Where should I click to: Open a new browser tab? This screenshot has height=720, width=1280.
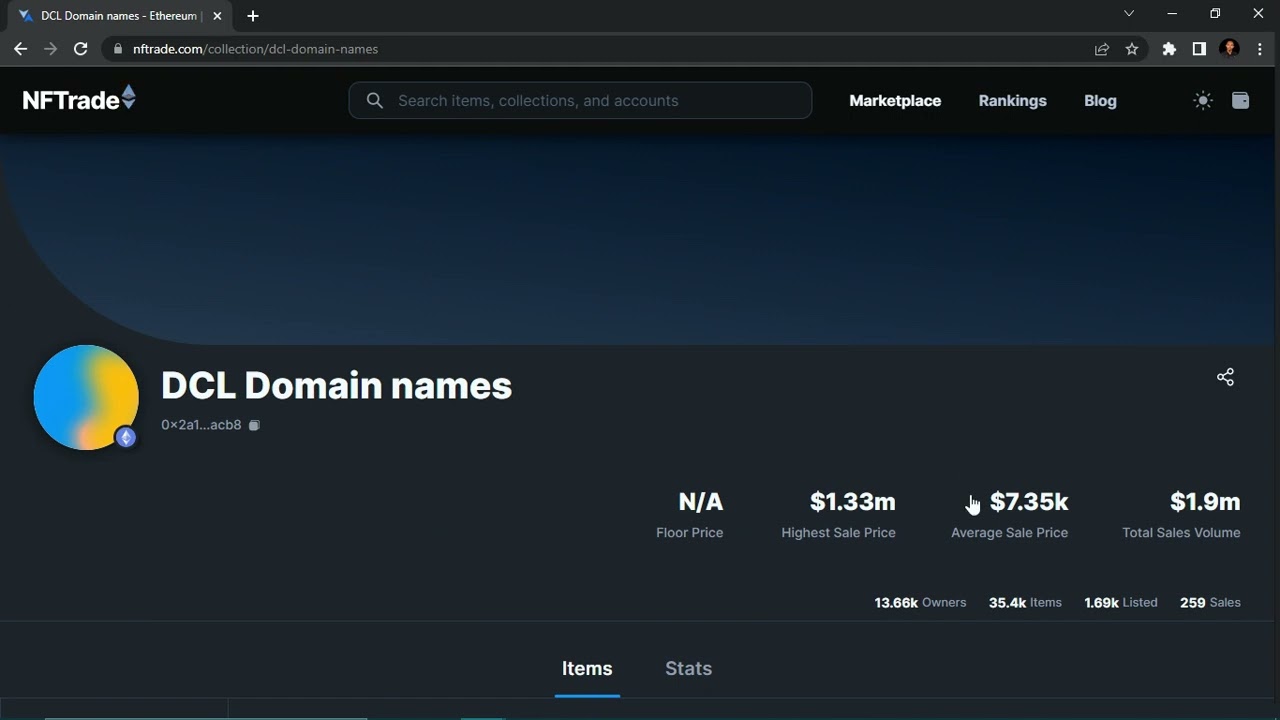coord(253,16)
